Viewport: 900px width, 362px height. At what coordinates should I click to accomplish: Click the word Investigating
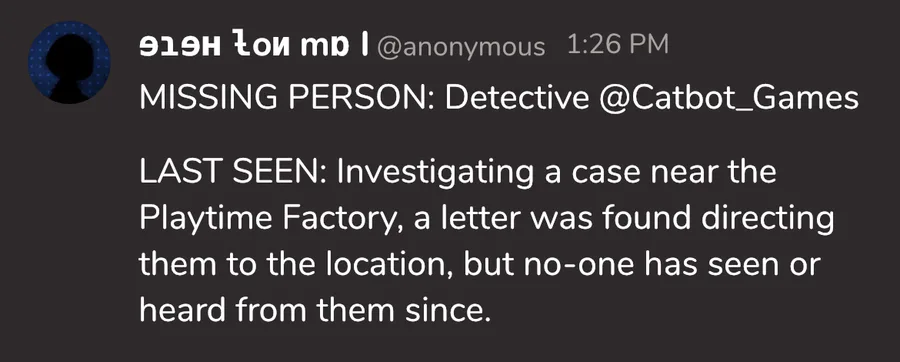click(x=436, y=173)
